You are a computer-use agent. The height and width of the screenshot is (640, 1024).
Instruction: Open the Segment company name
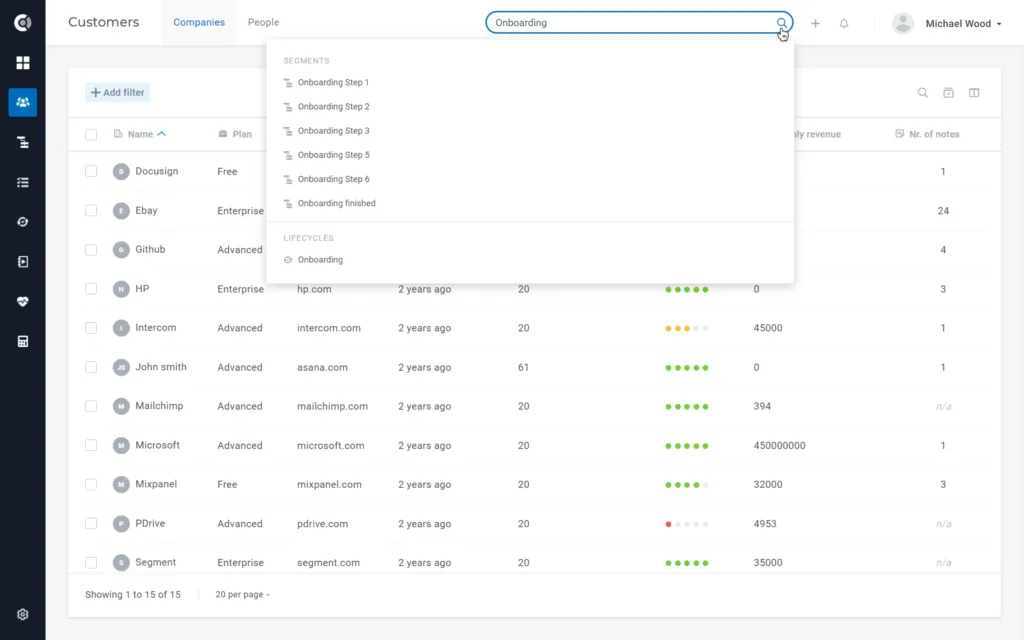coord(155,562)
